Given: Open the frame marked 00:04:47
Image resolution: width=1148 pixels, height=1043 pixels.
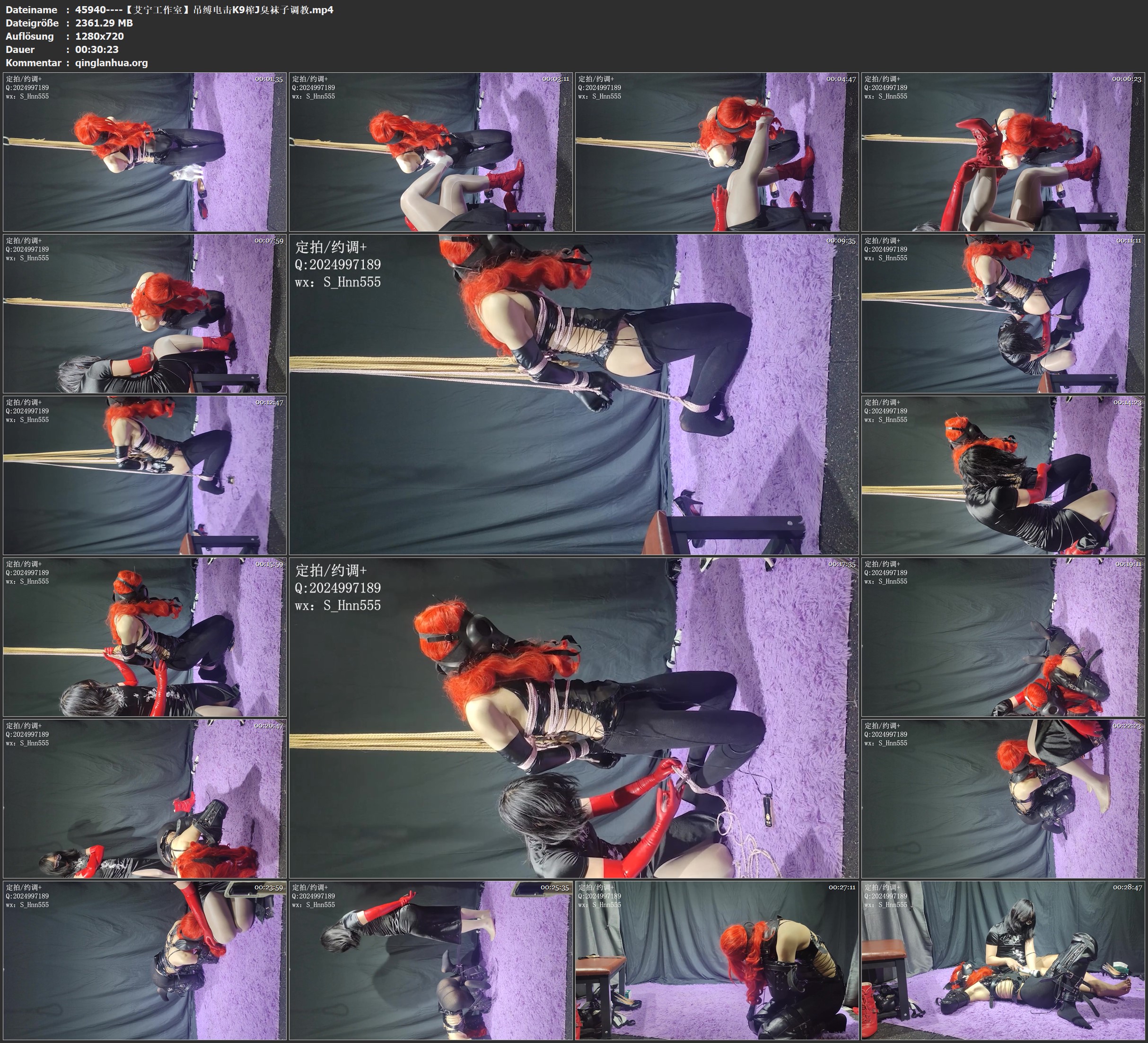Looking at the screenshot, I should (716, 151).
